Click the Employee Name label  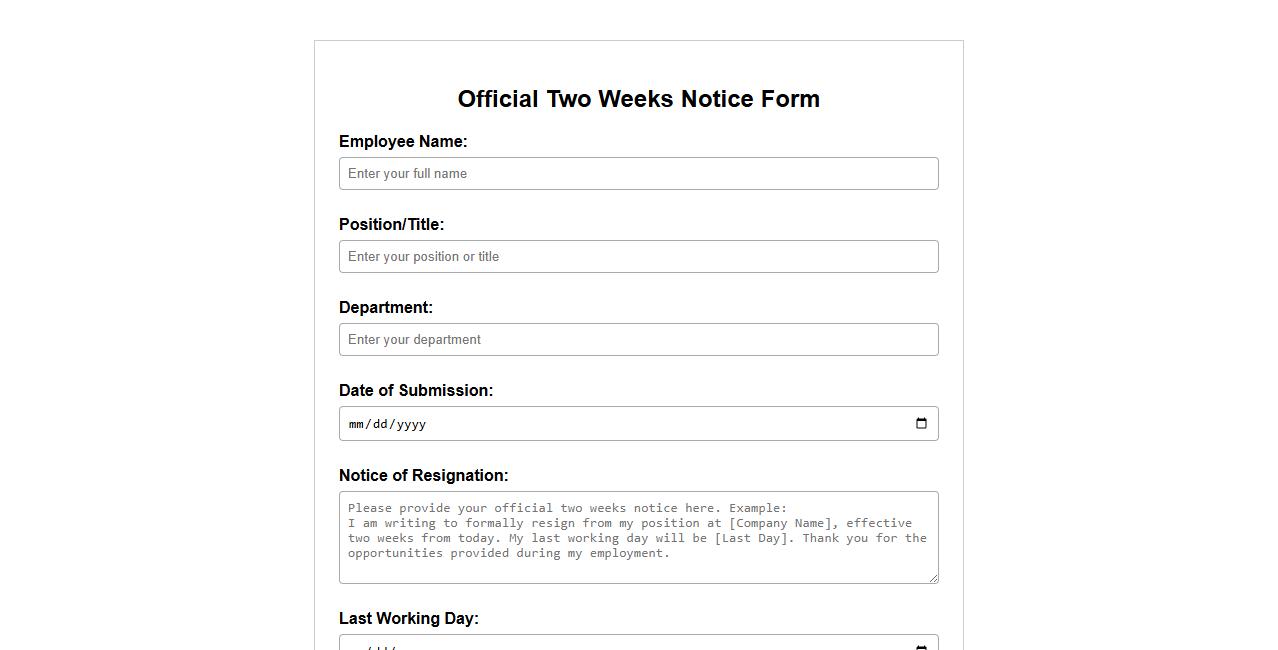[x=403, y=141]
